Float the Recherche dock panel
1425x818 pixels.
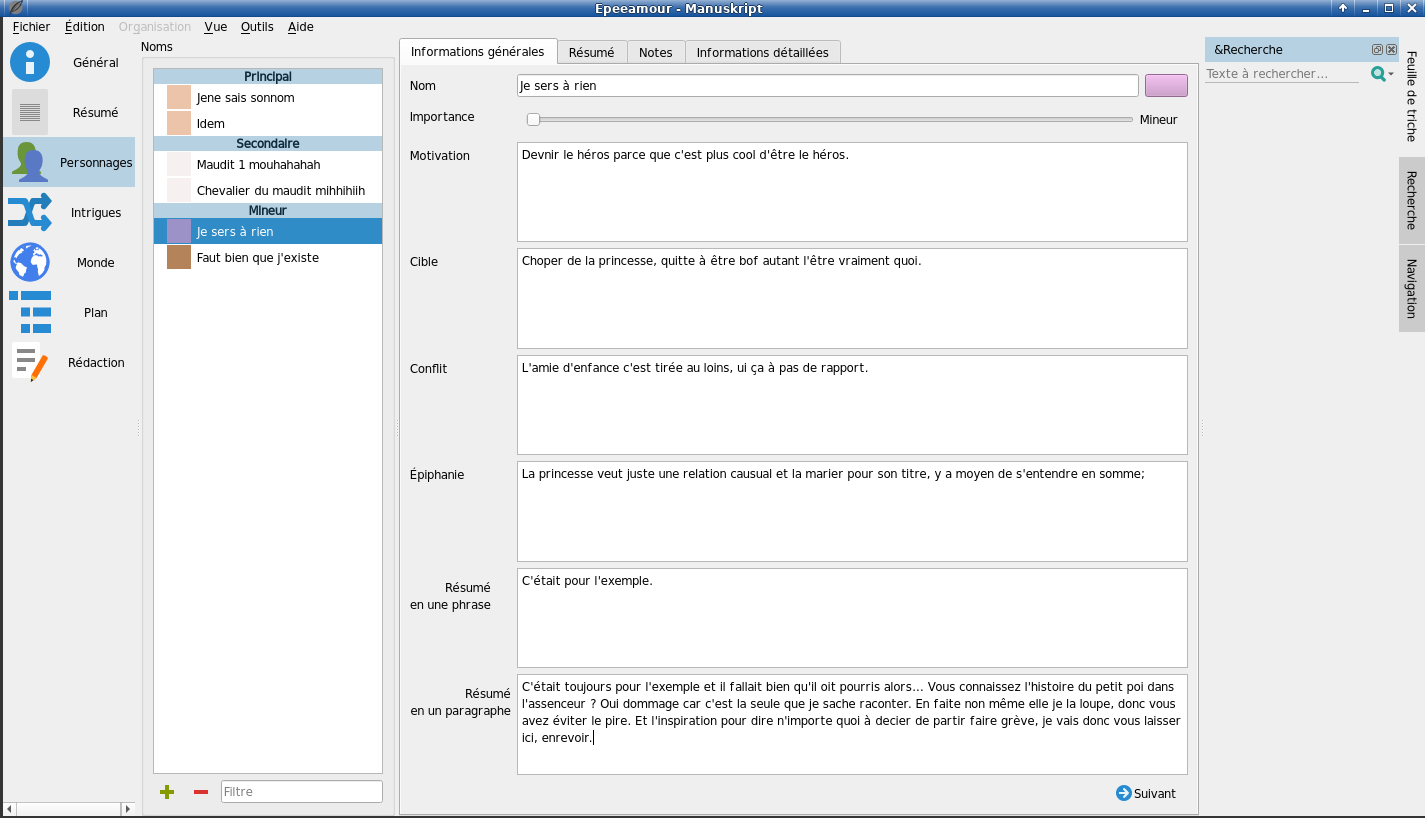coord(1377,49)
